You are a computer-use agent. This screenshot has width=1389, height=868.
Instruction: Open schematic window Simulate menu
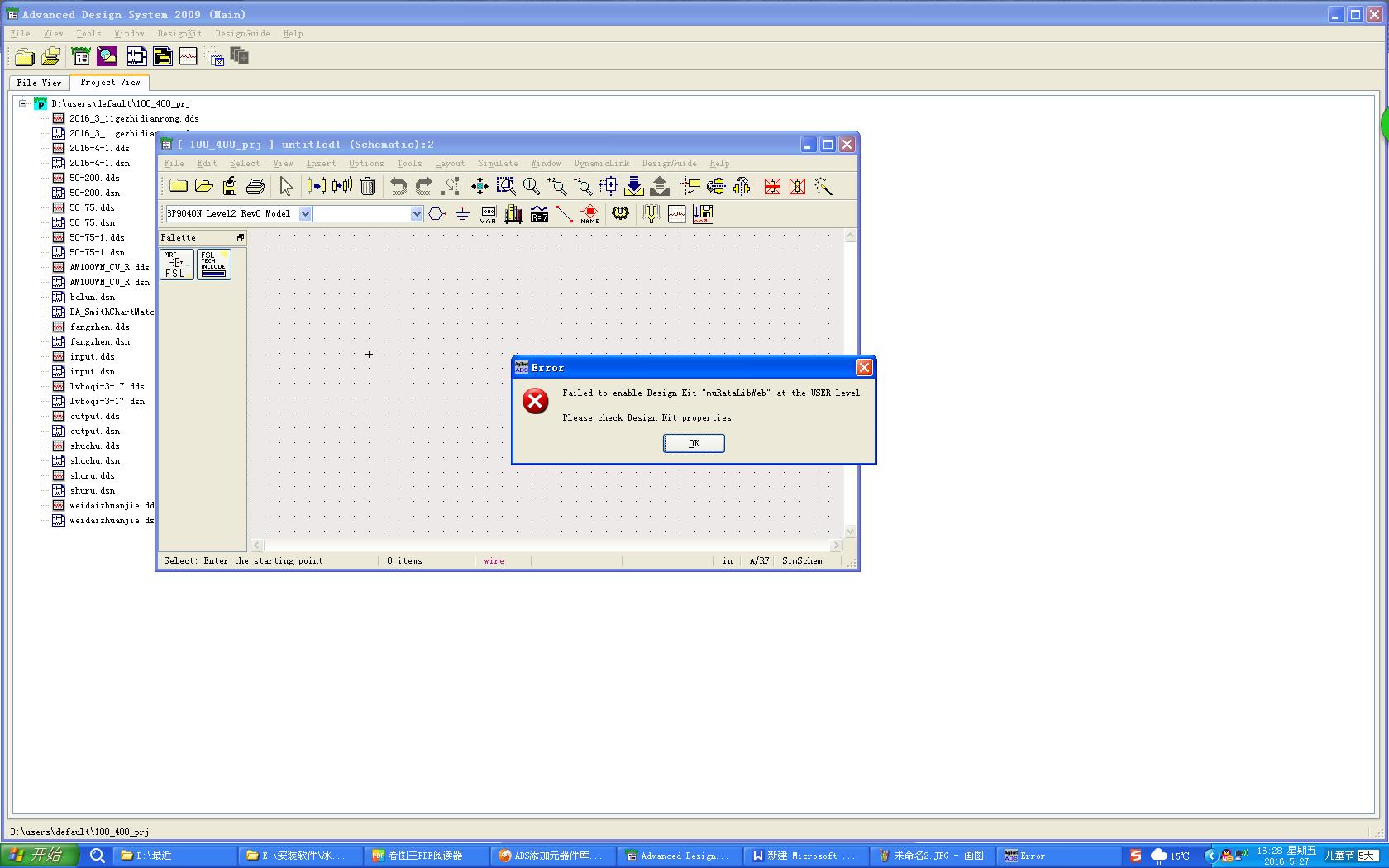tap(498, 164)
